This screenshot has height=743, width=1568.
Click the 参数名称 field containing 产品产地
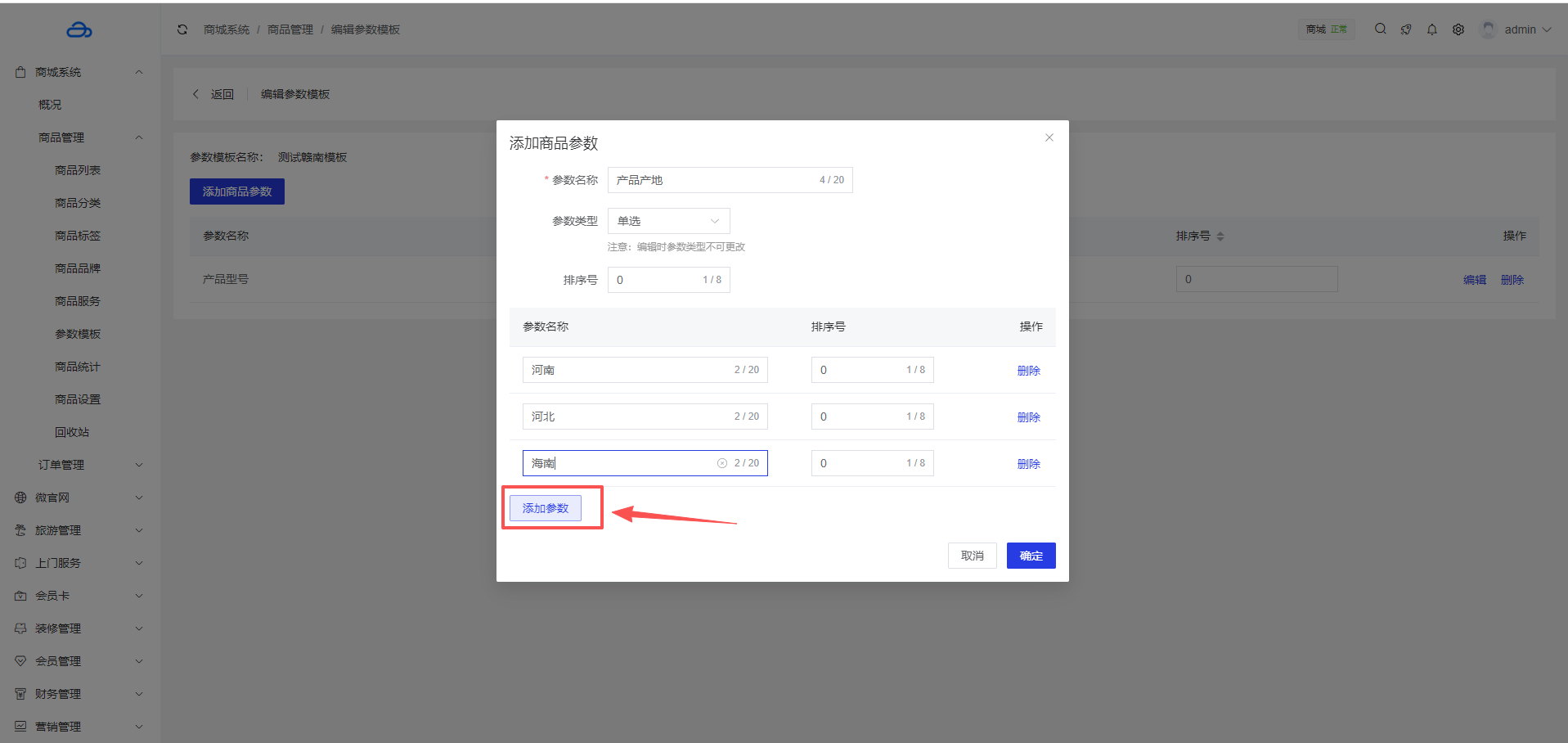click(x=712, y=180)
